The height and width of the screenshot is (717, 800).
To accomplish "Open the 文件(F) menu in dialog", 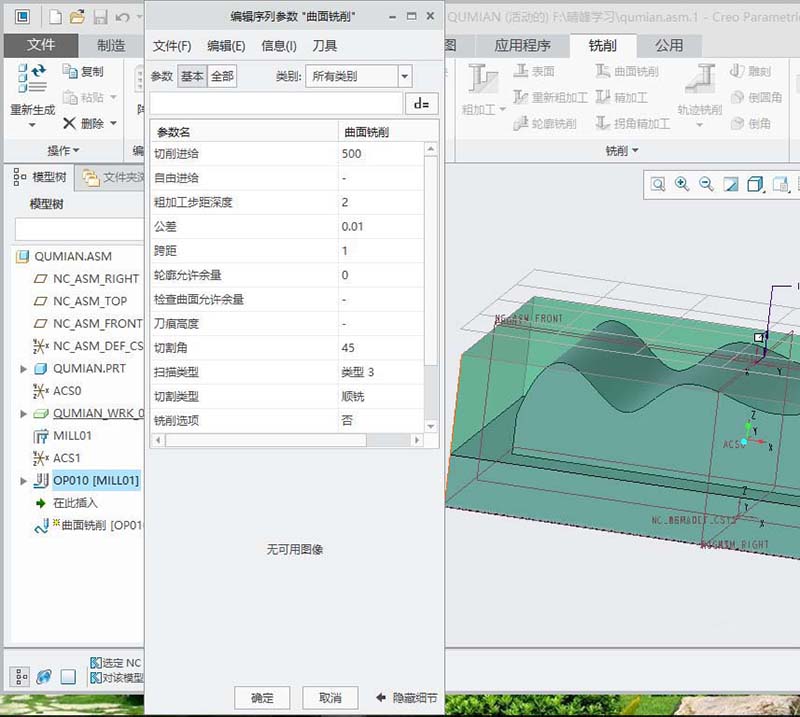I will coord(172,46).
